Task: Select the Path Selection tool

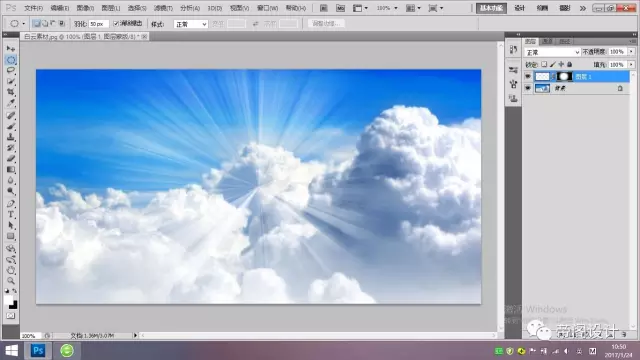Action: click(11, 225)
